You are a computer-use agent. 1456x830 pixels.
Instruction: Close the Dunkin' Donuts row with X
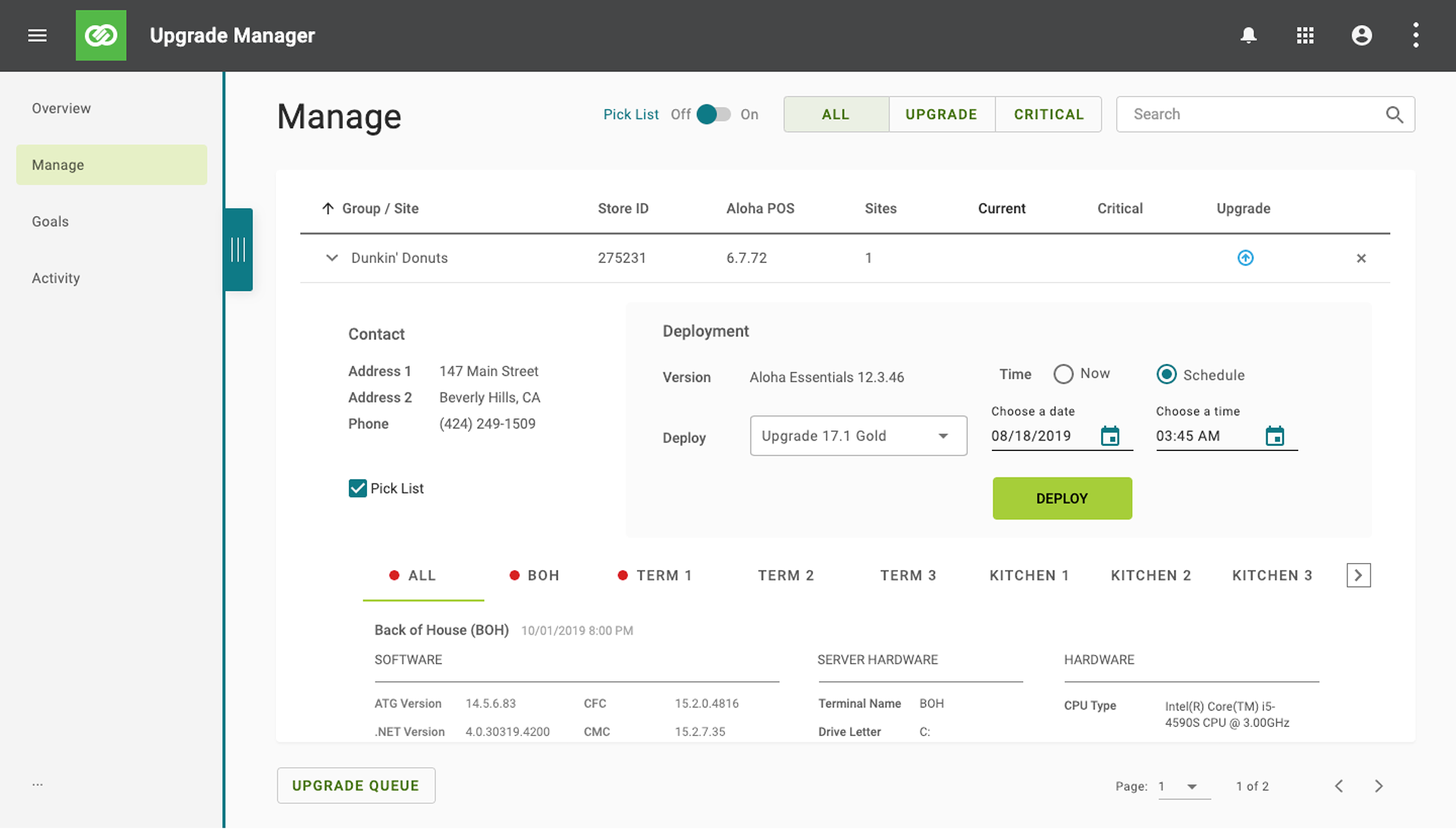[x=1361, y=258]
